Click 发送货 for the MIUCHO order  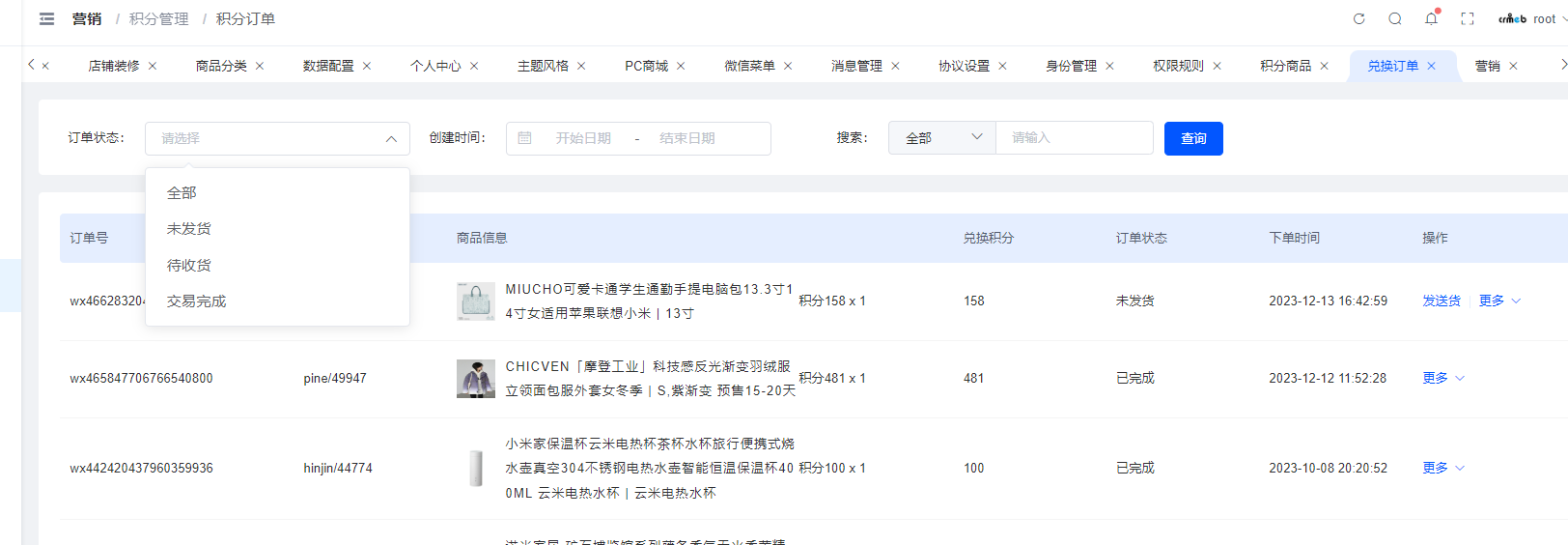click(1442, 301)
